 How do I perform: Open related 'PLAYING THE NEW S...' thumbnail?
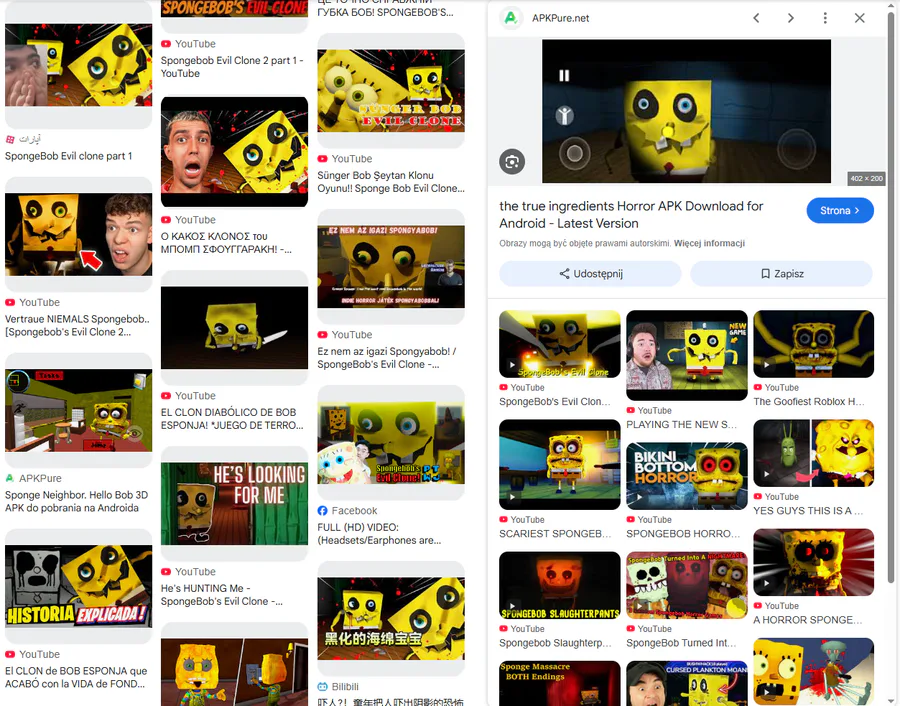pyautogui.click(x=686, y=355)
